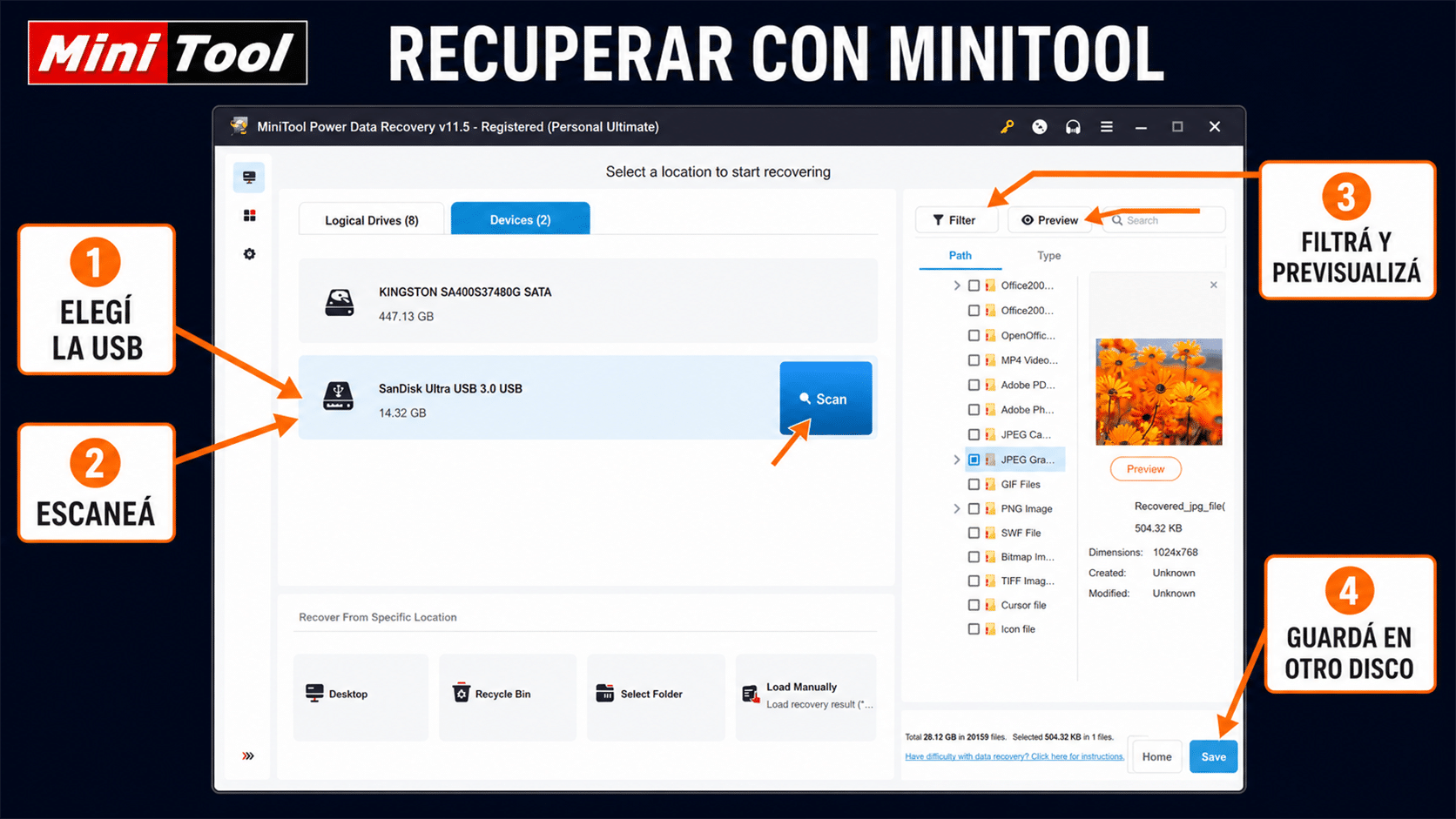
Task: Open the Filter button
Action: pyautogui.click(x=956, y=220)
